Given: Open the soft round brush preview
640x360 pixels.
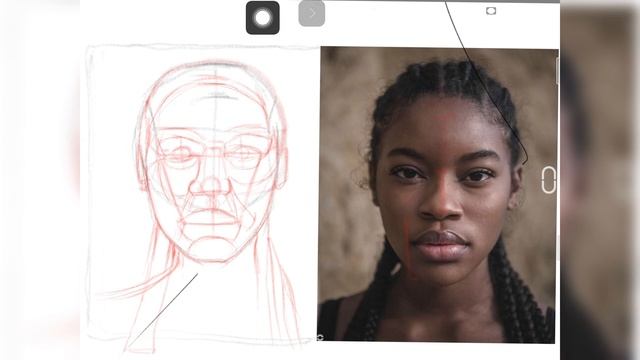Looking at the screenshot, I should point(262,18).
